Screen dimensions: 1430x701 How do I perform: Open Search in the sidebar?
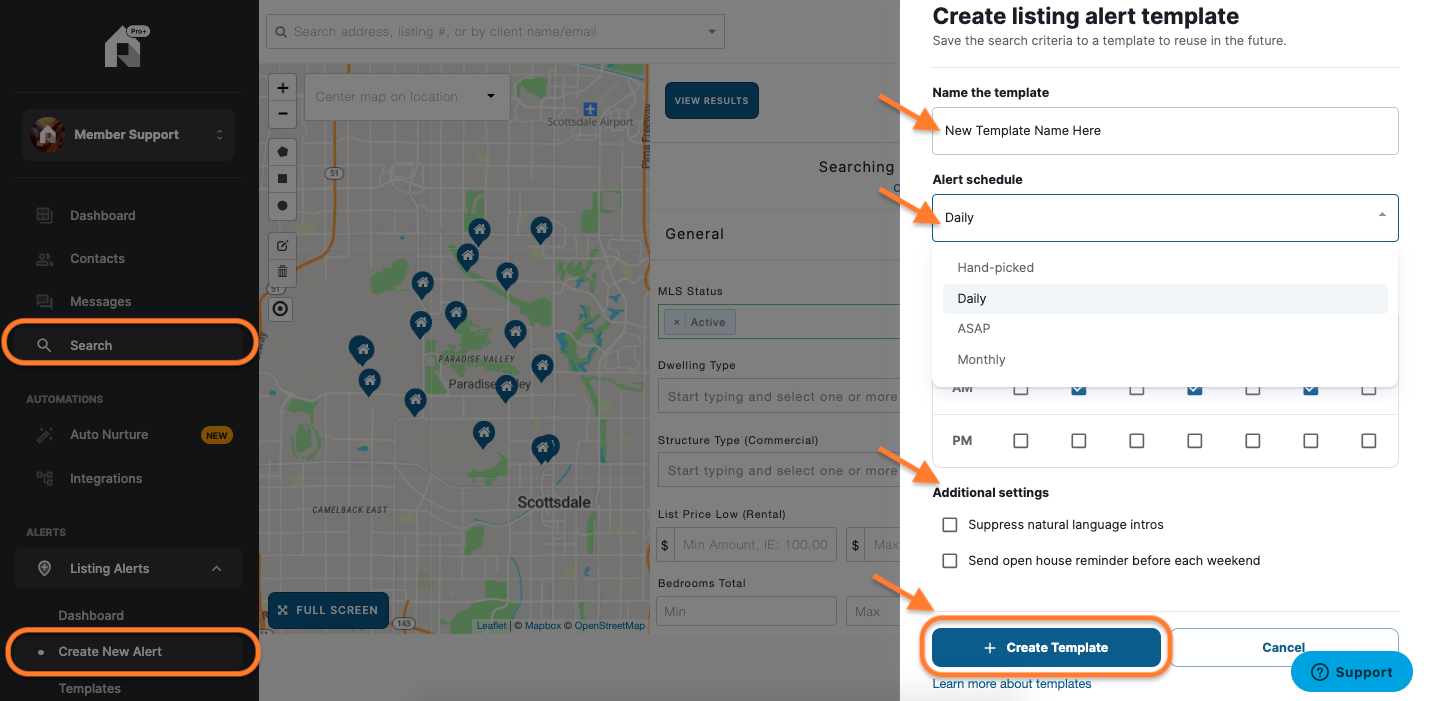(x=128, y=345)
